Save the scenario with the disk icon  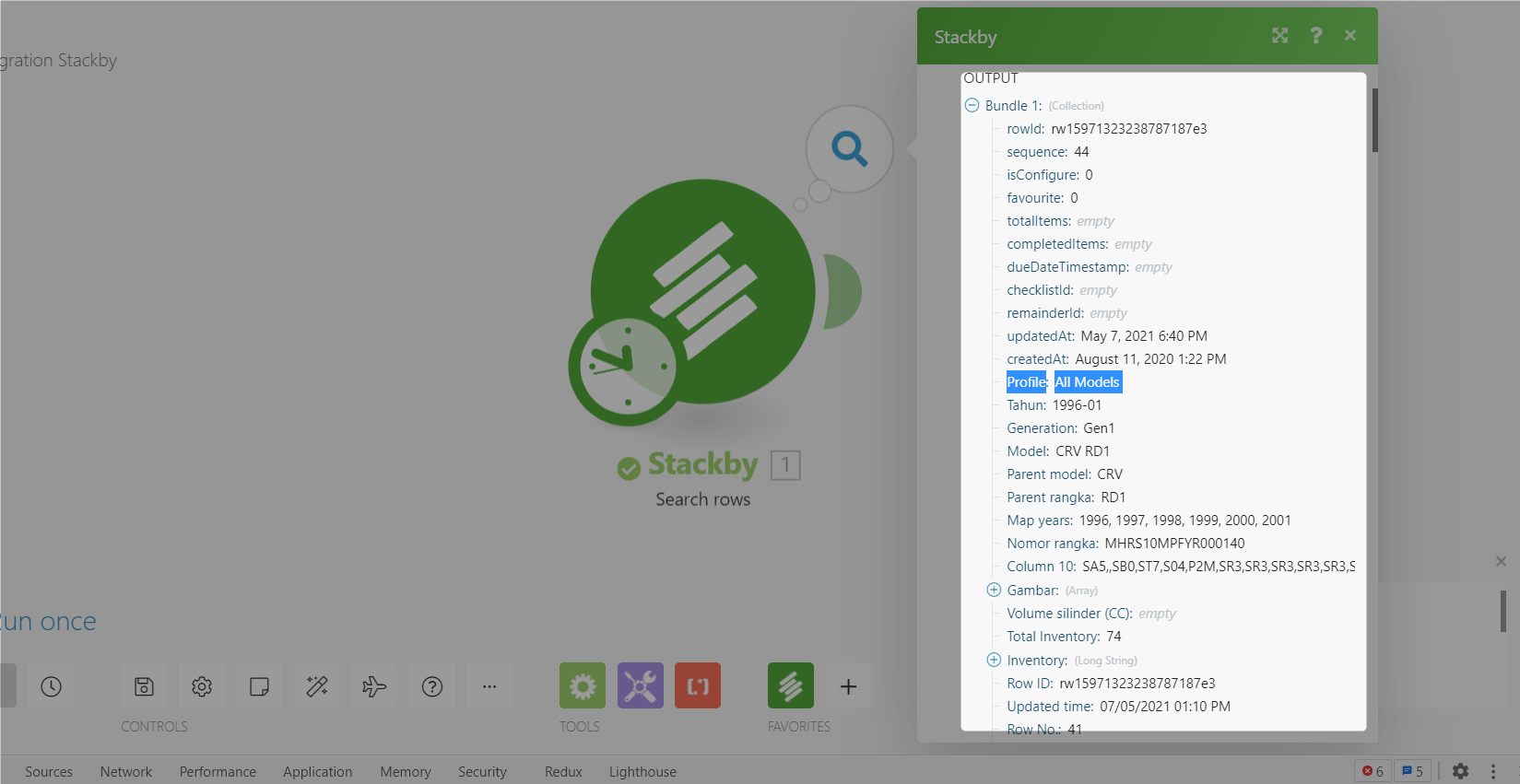144,686
